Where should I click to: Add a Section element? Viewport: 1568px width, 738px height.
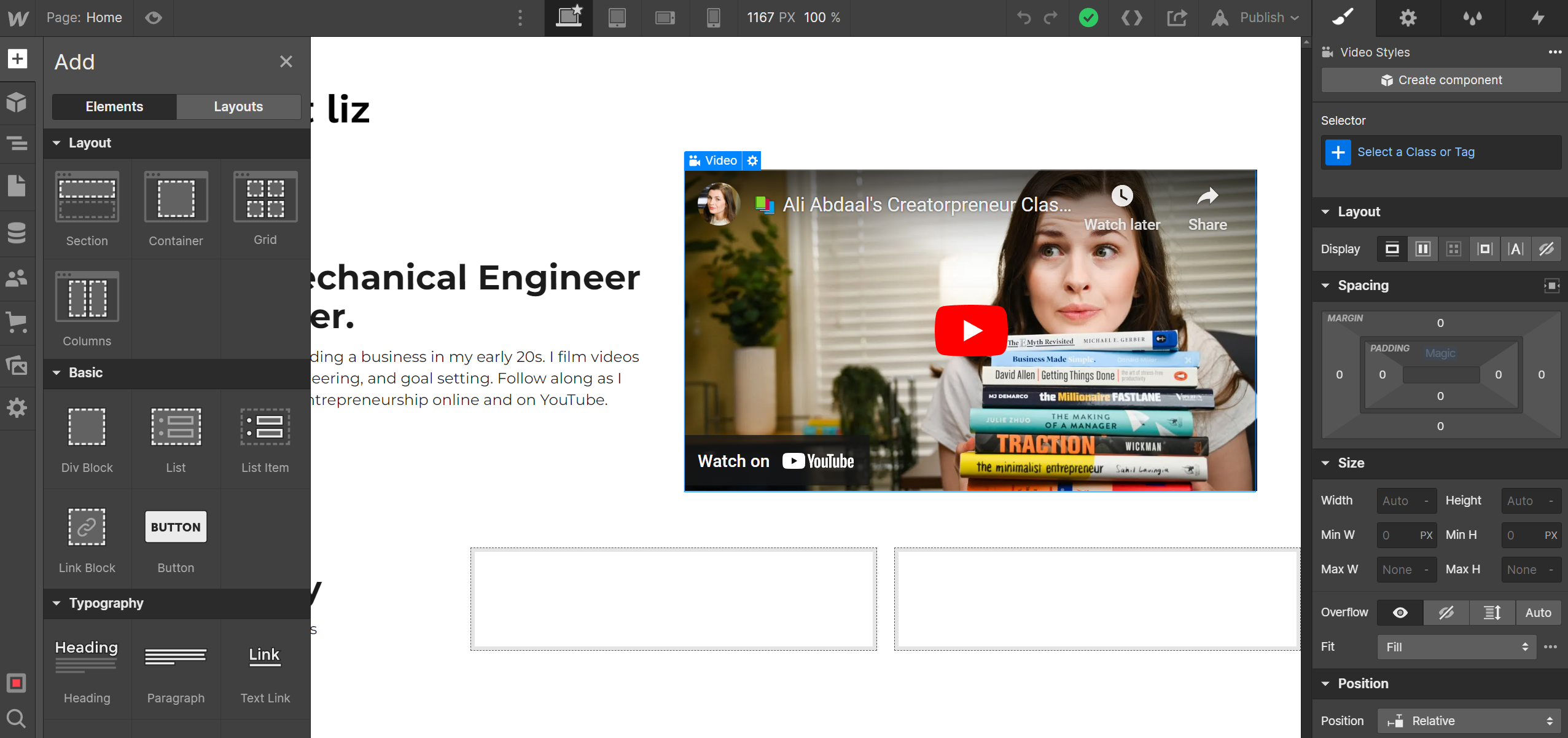(x=87, y=209)
